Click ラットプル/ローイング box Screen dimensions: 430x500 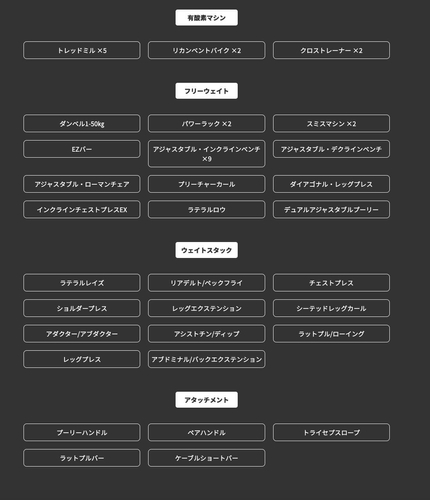pos(331,334)
